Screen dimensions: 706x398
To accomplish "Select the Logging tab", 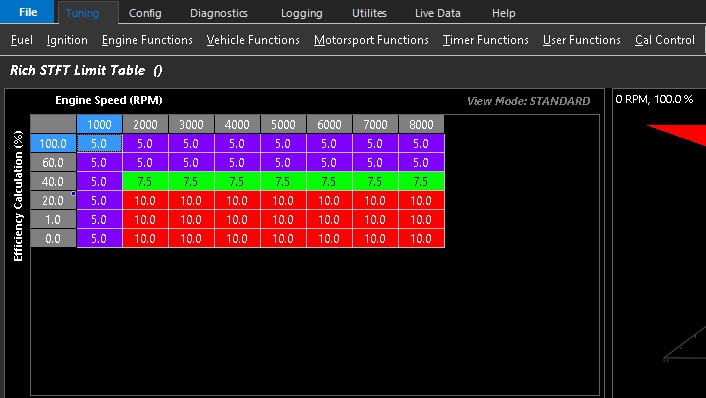I will pyautogui.click(x=302, y=13).
